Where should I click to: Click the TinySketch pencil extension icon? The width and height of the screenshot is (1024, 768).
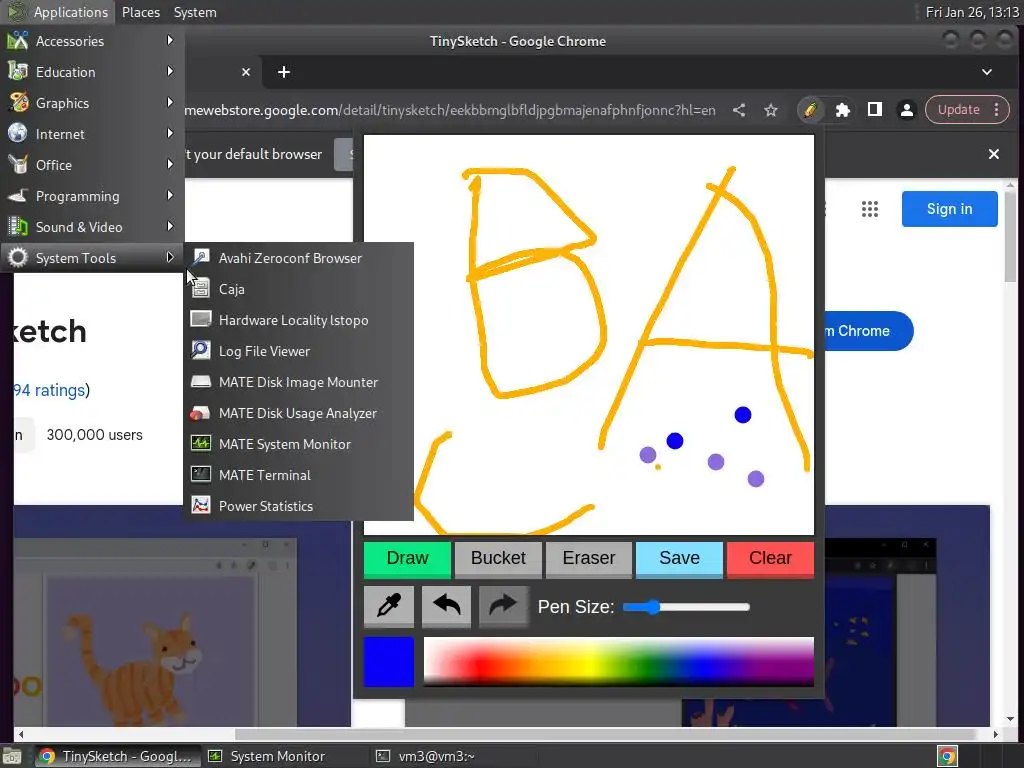pos(810,110)
